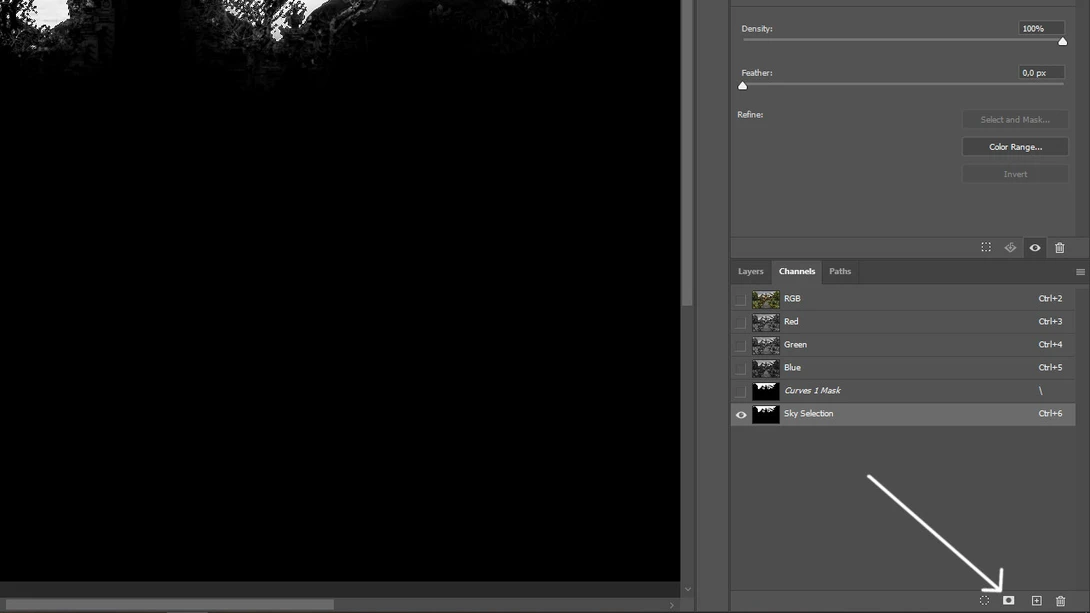Click the Red channel thumbnail
This screenshot has width=1090, height=613.
pyautogui.click(x=765, y=321)
